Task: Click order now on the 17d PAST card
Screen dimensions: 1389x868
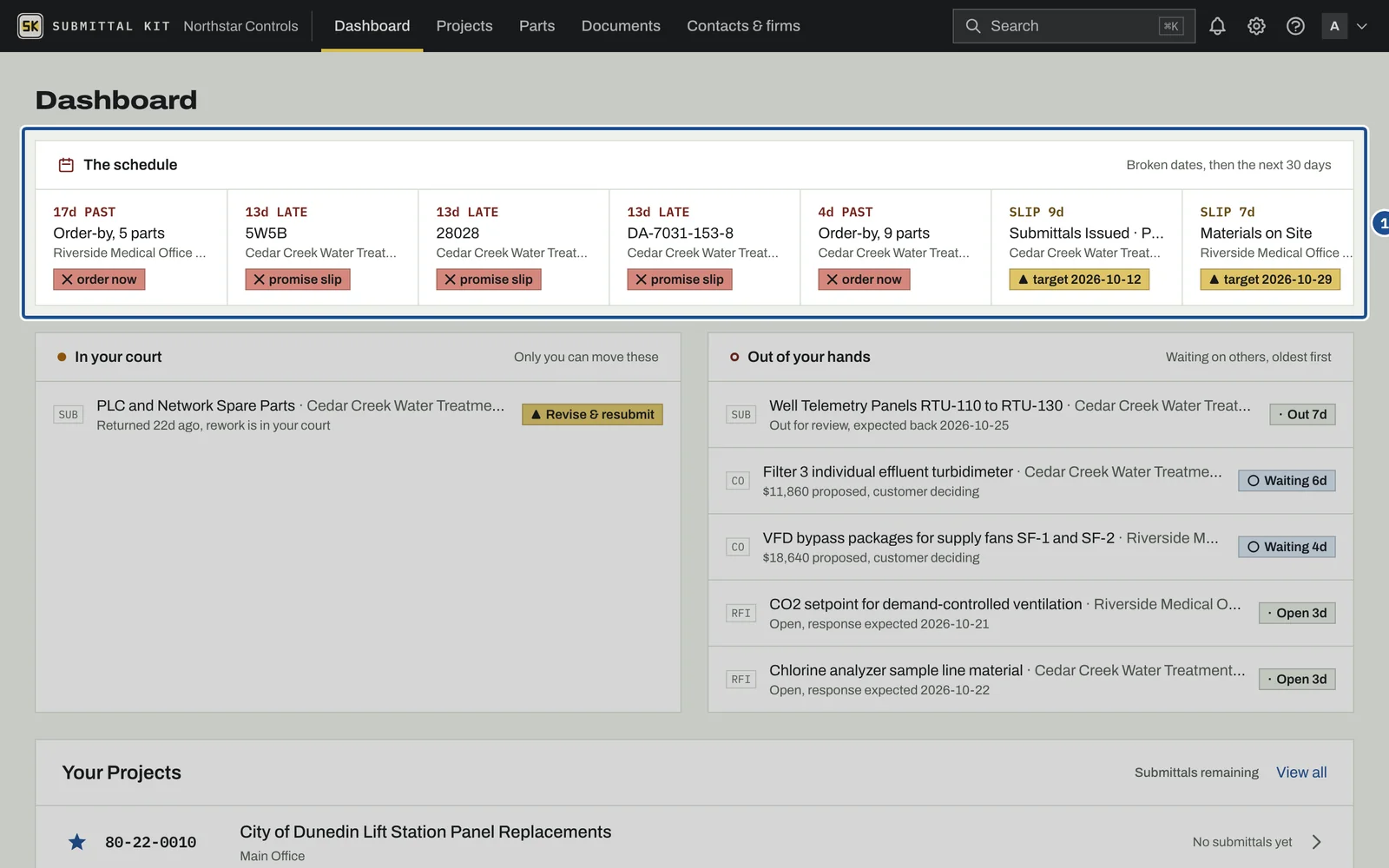Action: [x=99, y=279]
